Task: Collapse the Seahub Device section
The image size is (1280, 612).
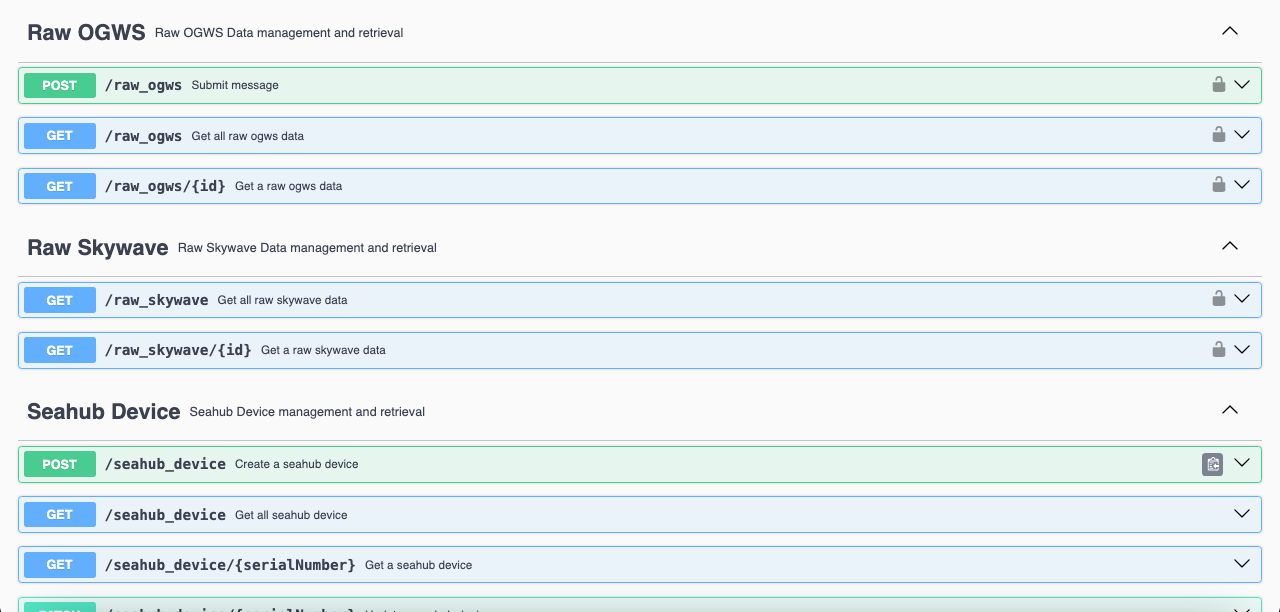Action: [1230, 410]
